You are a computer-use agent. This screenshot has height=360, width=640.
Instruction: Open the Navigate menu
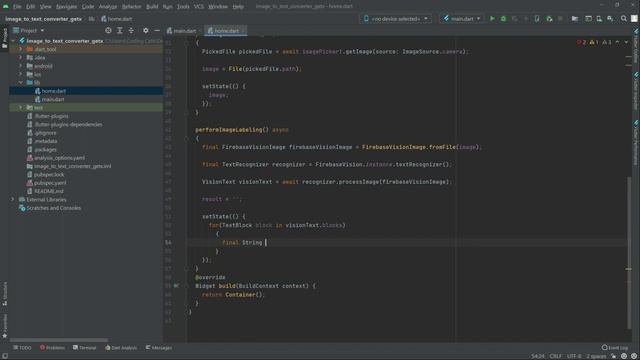coord(67,7)
